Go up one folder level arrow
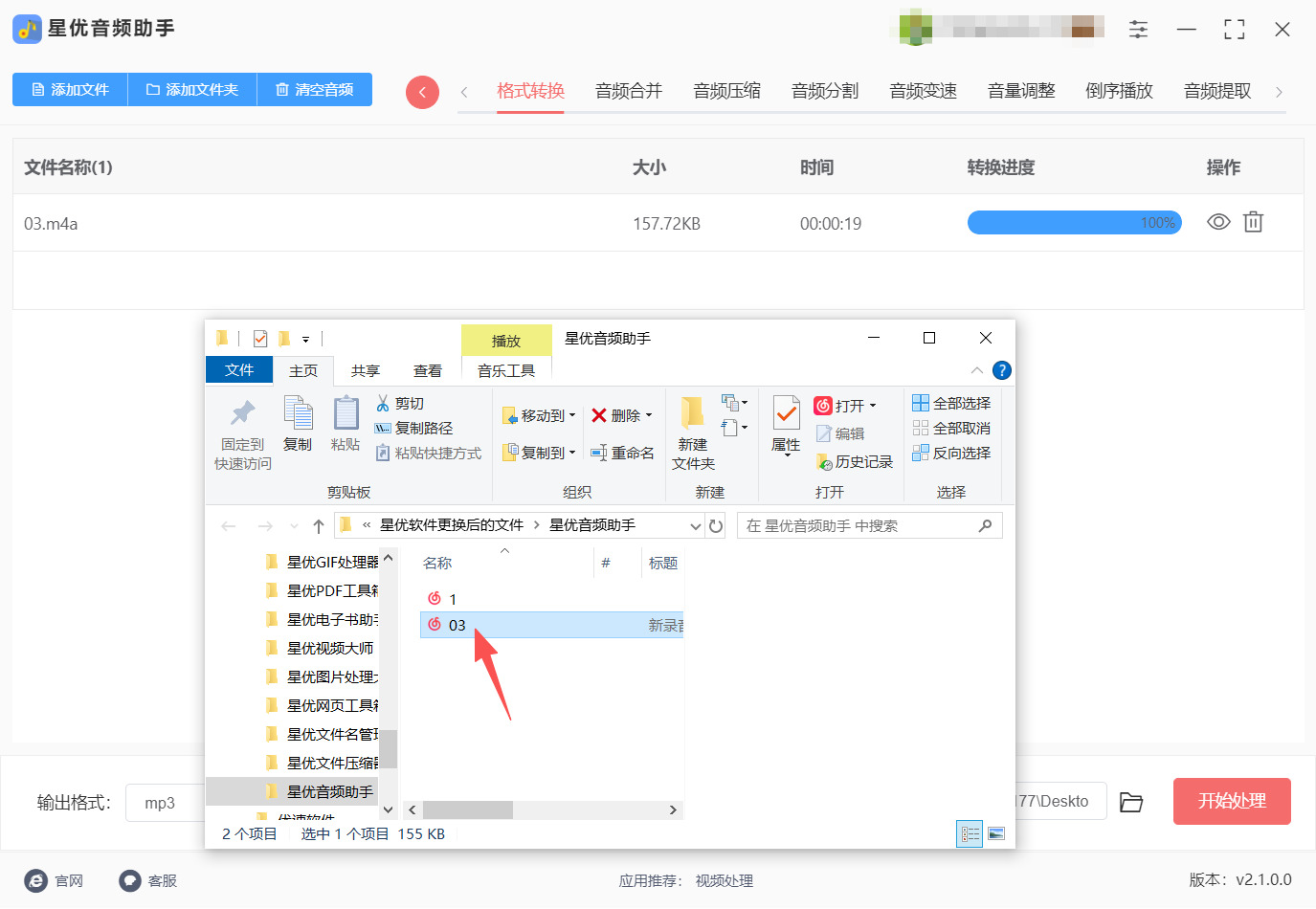Viewport: 1316px width, 909px height. click(319, 525)
